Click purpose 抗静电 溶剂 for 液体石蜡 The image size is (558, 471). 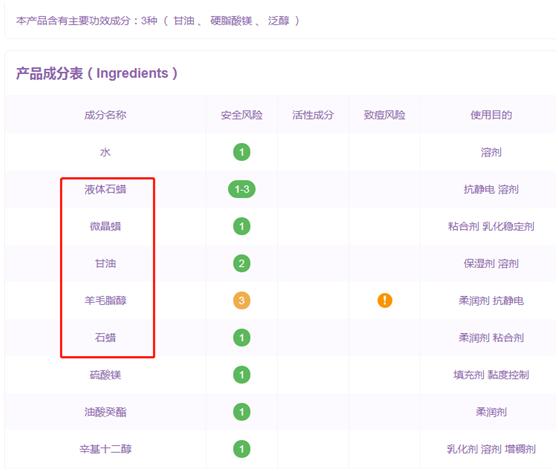491,189
